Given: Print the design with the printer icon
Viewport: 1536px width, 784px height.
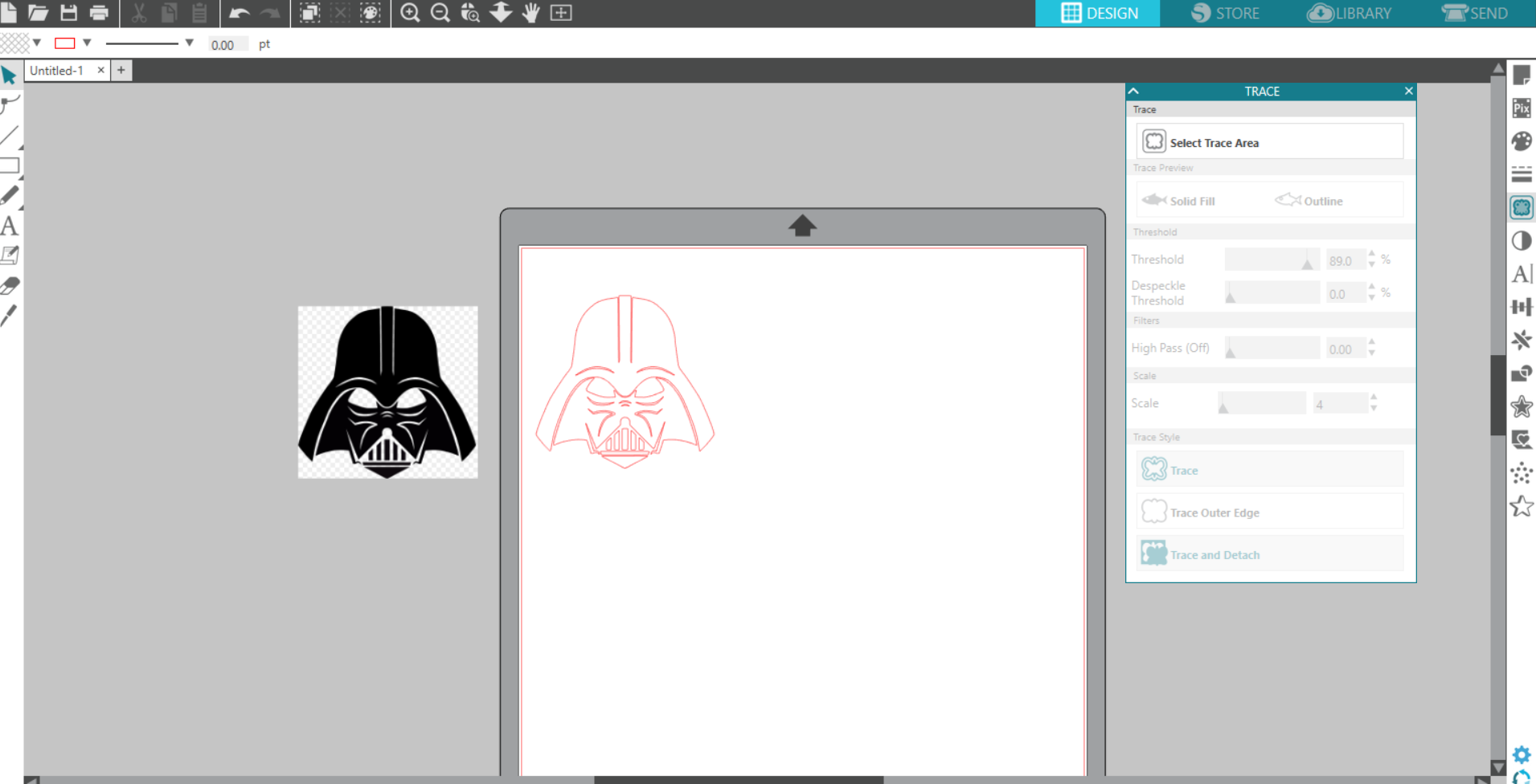Looking at the screenshot, I should click(99, 12).
